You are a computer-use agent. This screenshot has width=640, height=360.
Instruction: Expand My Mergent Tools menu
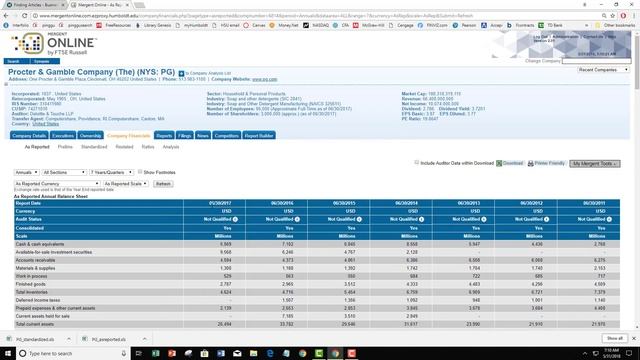(x=595, y=164)
